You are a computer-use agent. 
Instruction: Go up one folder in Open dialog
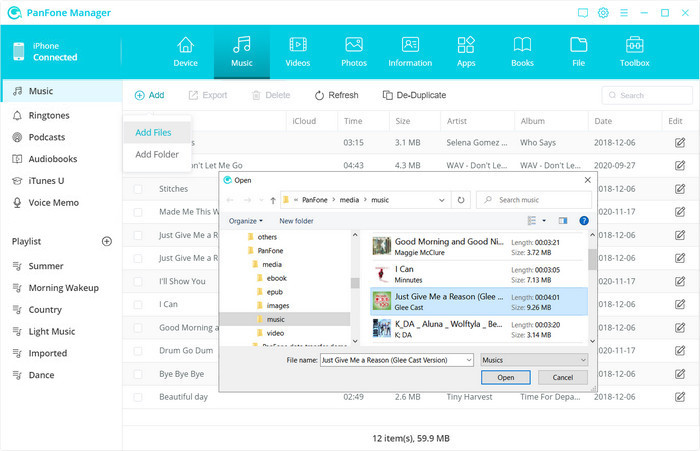pyautogui.click(x=273, y=200)
